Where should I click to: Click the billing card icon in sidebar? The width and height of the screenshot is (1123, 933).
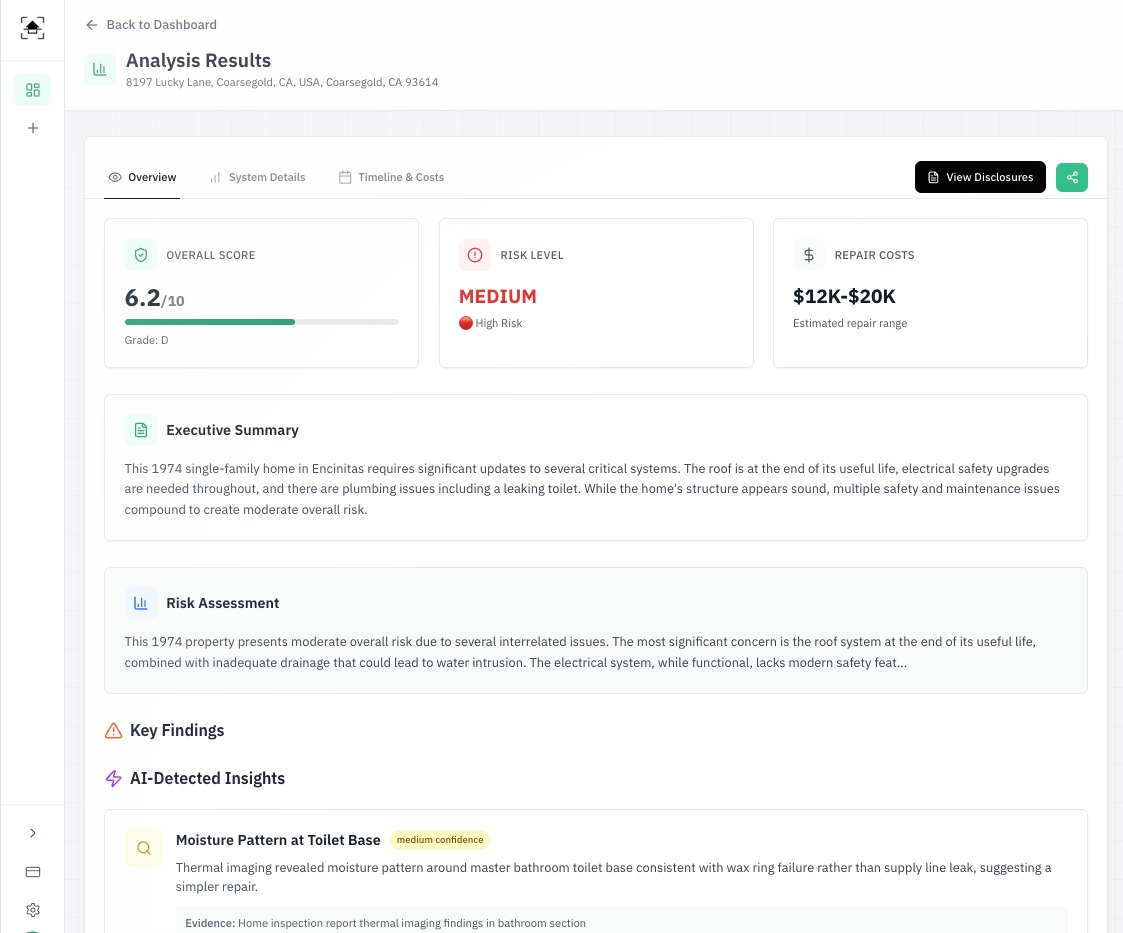pos(32,872)
